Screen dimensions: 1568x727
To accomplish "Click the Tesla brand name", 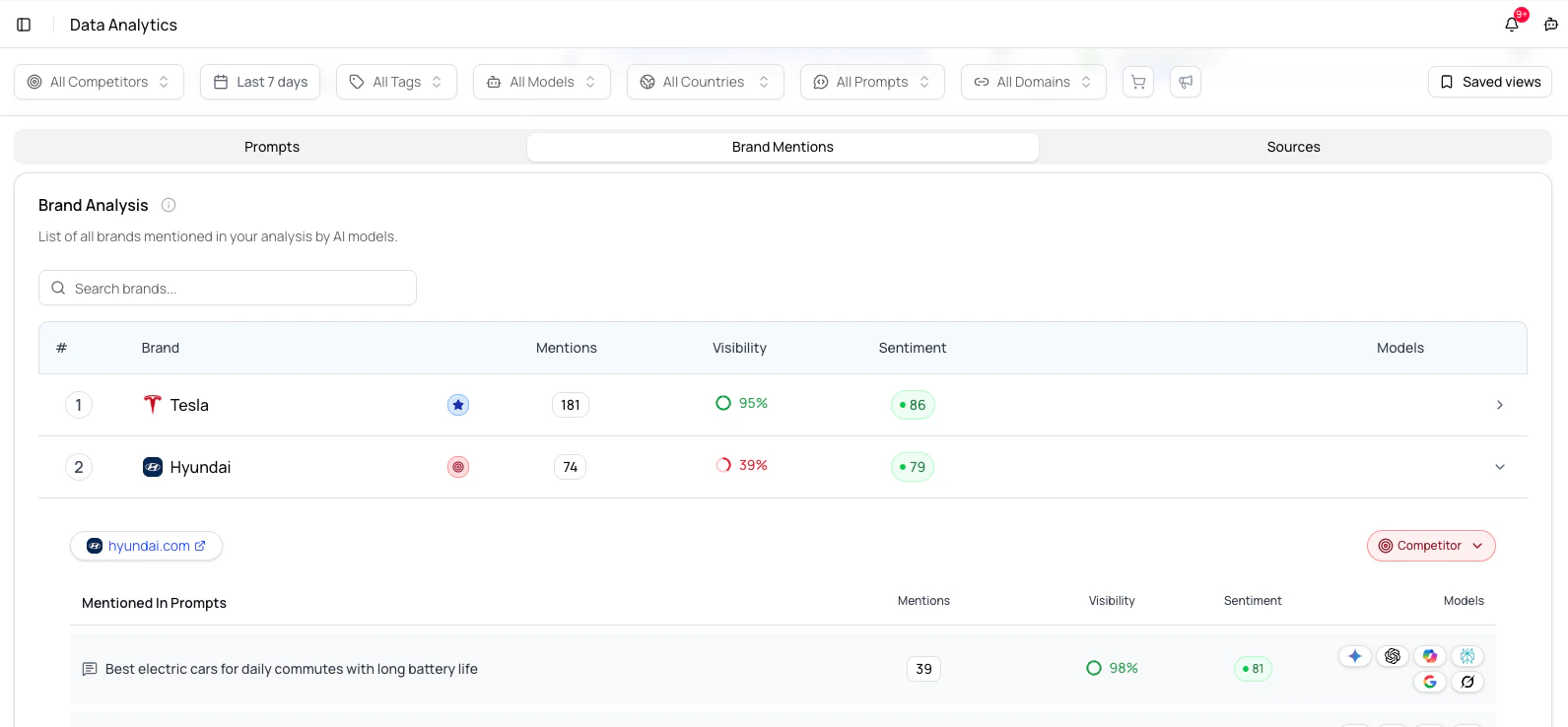I will [189, 405].
